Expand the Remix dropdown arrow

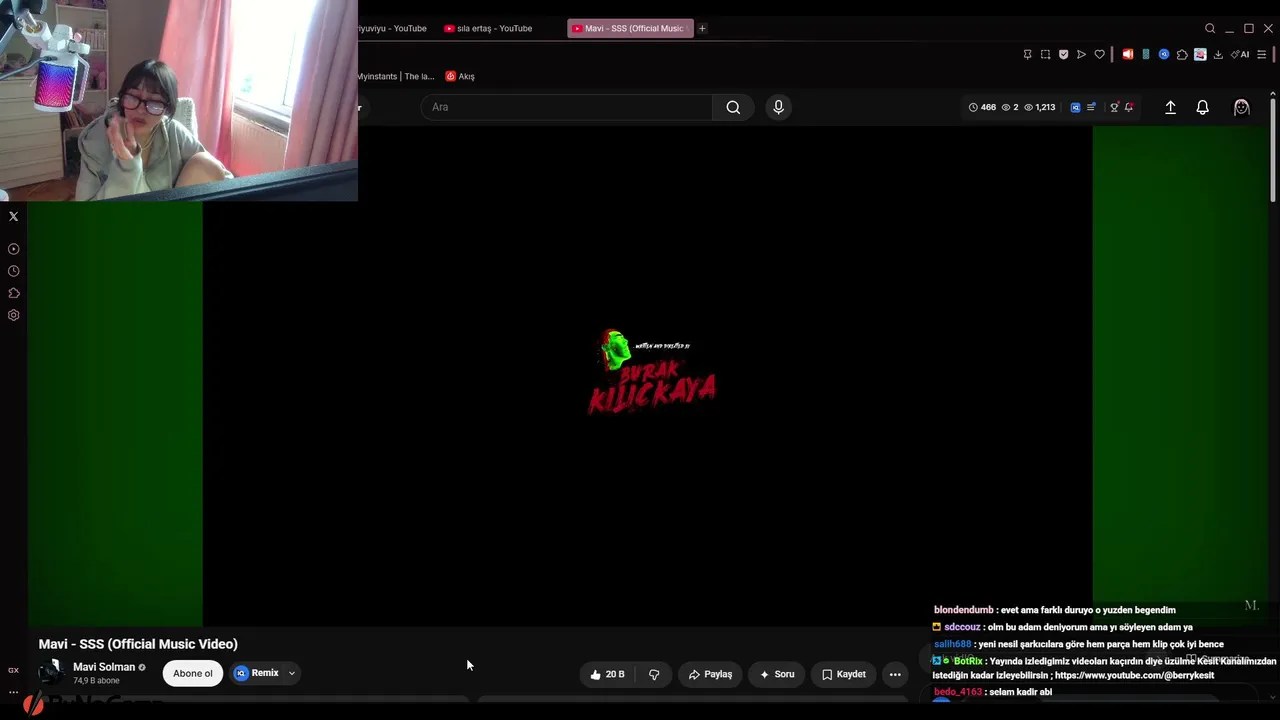(292, 673)
